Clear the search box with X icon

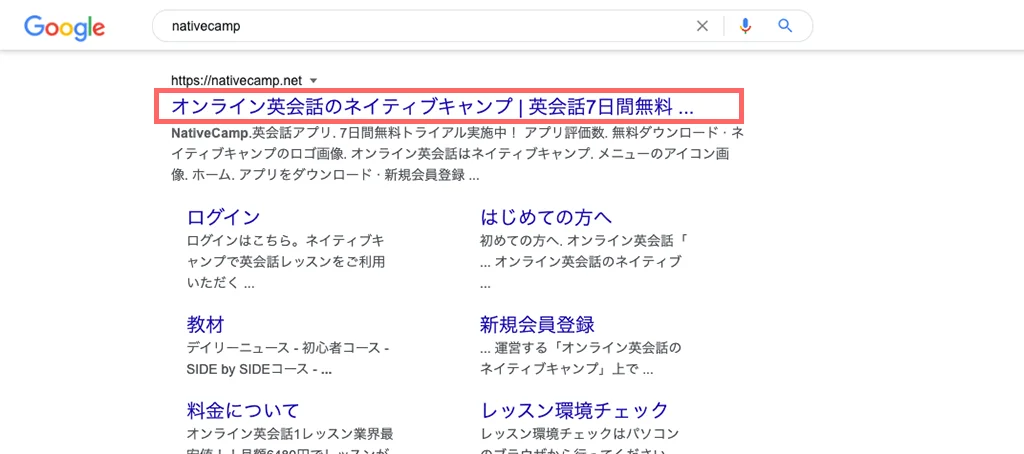click(x=702, y=26)
